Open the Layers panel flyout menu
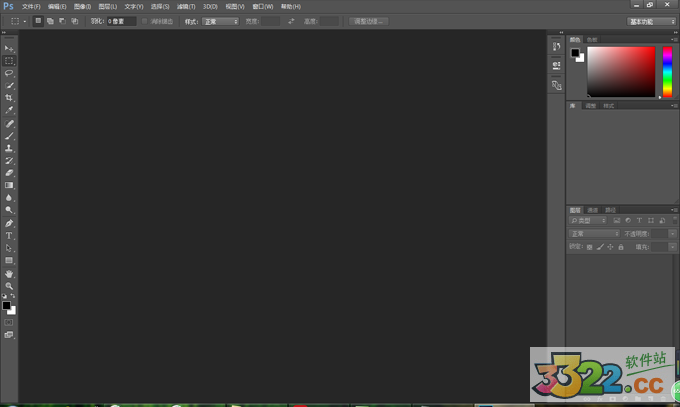 (x=674, y=210)
